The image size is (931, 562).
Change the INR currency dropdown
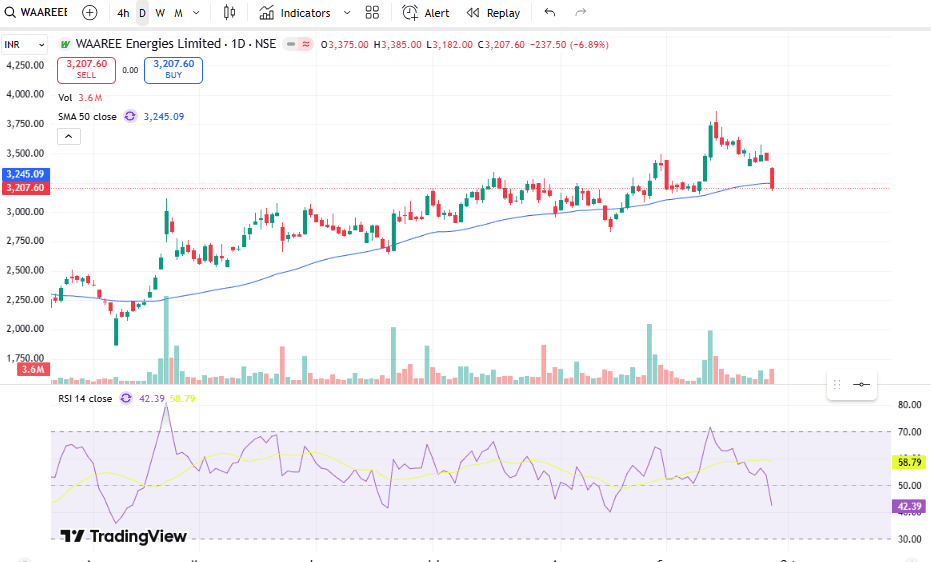(x=24, y=45)
